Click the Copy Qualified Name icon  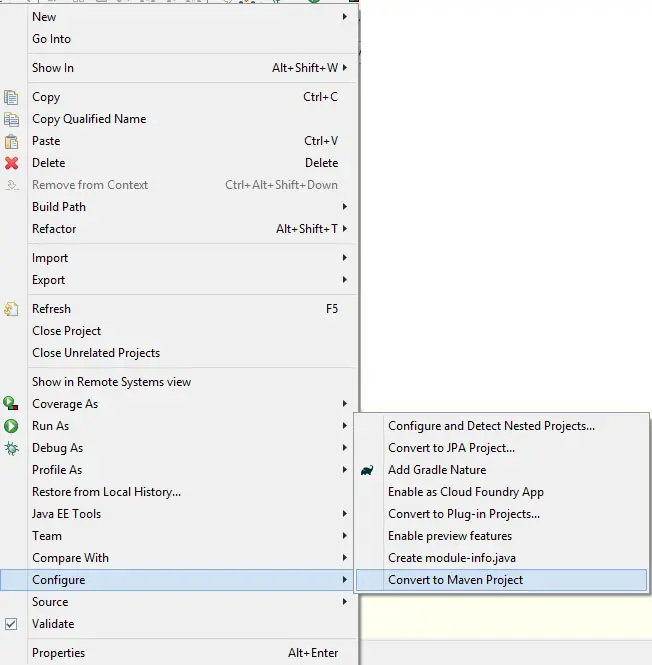click(x=12, y=119)
